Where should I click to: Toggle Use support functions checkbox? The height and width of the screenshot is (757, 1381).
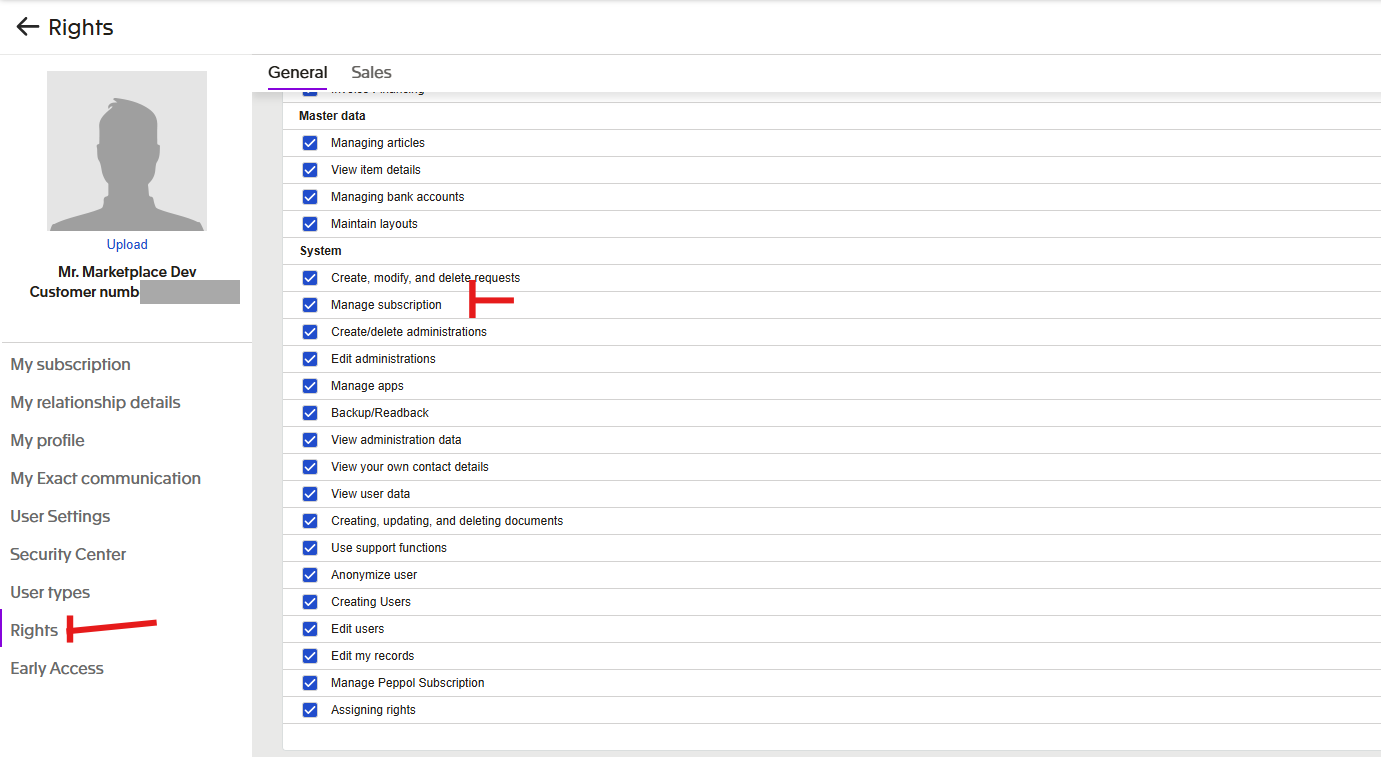point(310,548)
